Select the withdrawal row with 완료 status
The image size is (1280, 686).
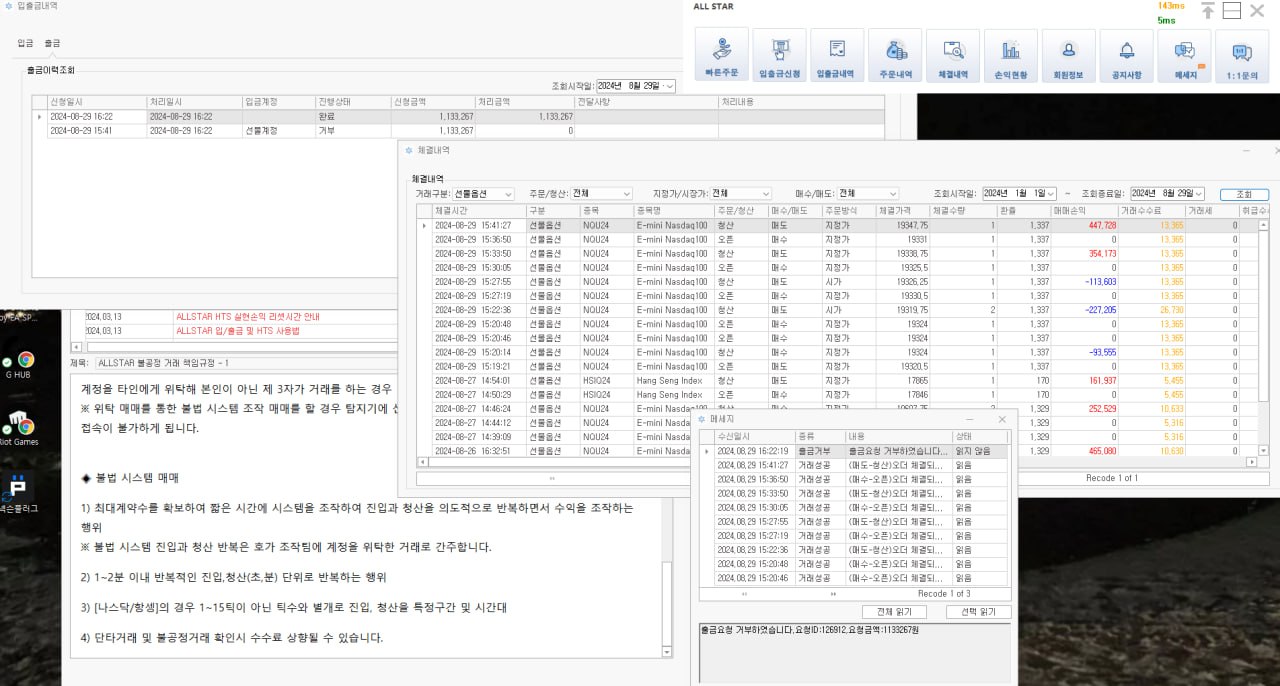[459, 117]
